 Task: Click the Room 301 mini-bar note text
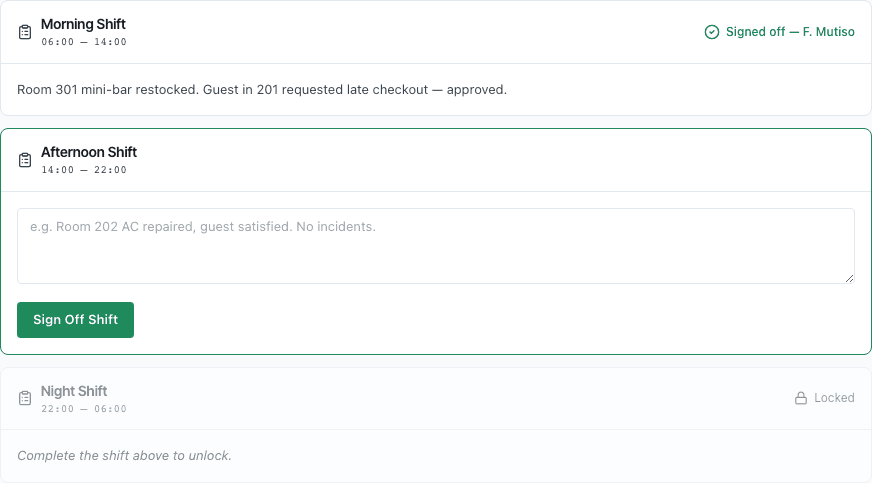pyautogui.click(x=262, y=90)
